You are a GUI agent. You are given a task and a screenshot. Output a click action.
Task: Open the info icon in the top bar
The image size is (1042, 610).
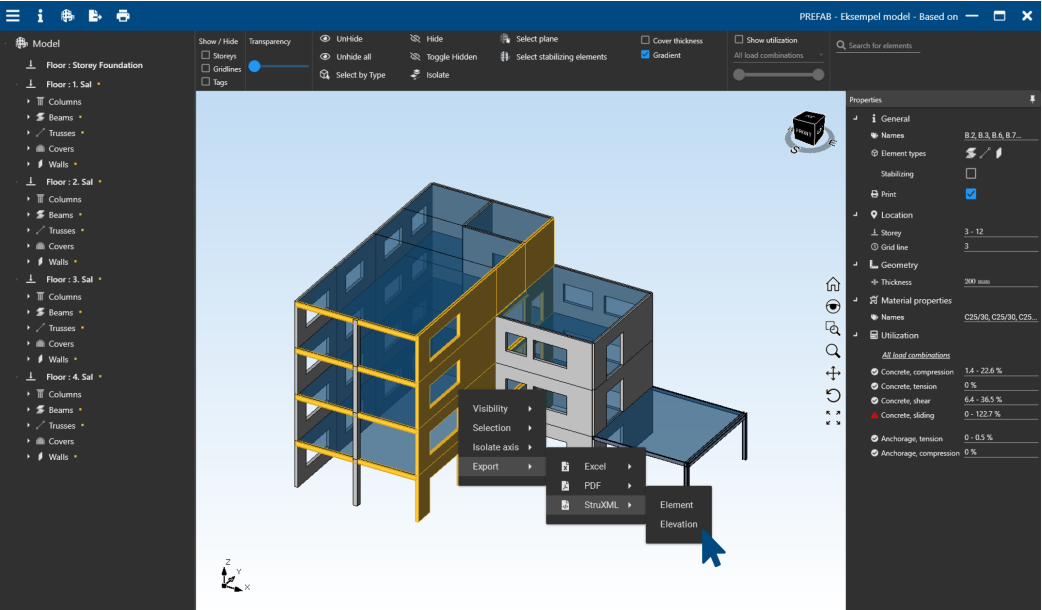(x=40, y=15)
